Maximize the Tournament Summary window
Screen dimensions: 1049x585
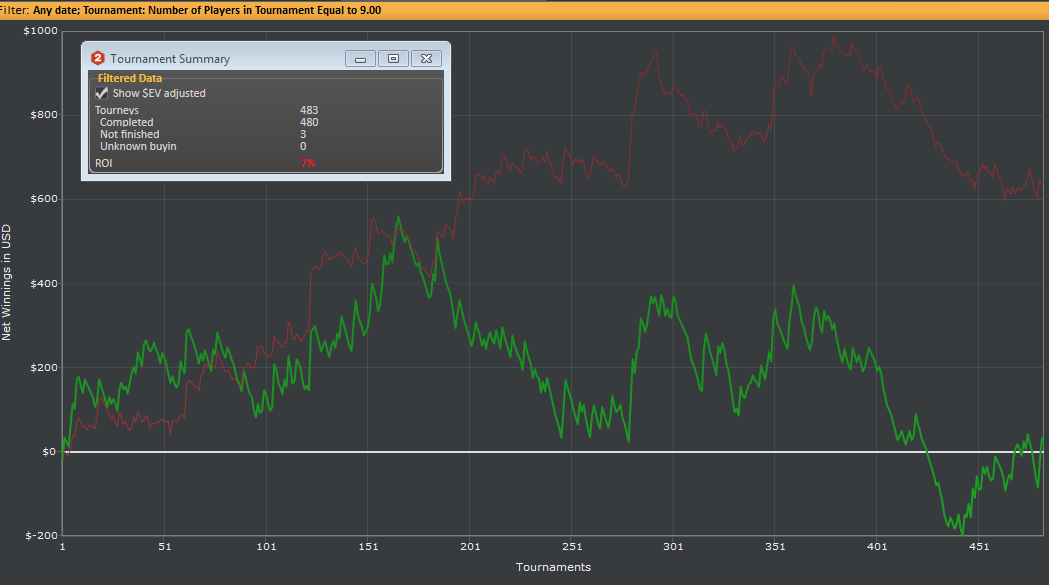[393, 59]
